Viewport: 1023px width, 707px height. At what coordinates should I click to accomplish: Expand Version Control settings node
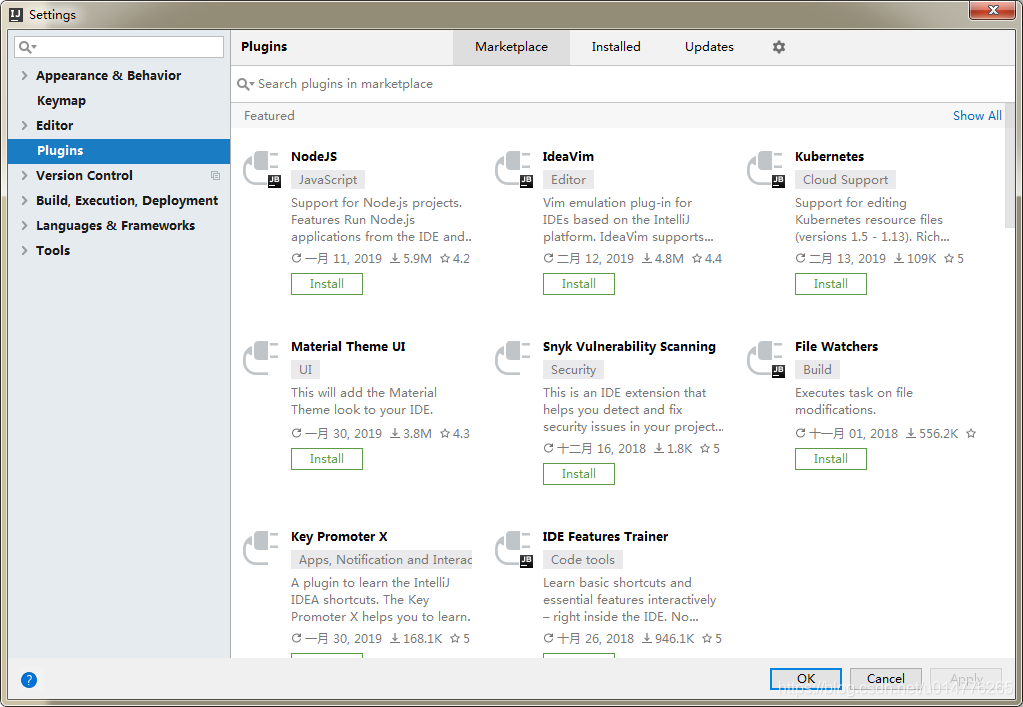tap(24, 175)
